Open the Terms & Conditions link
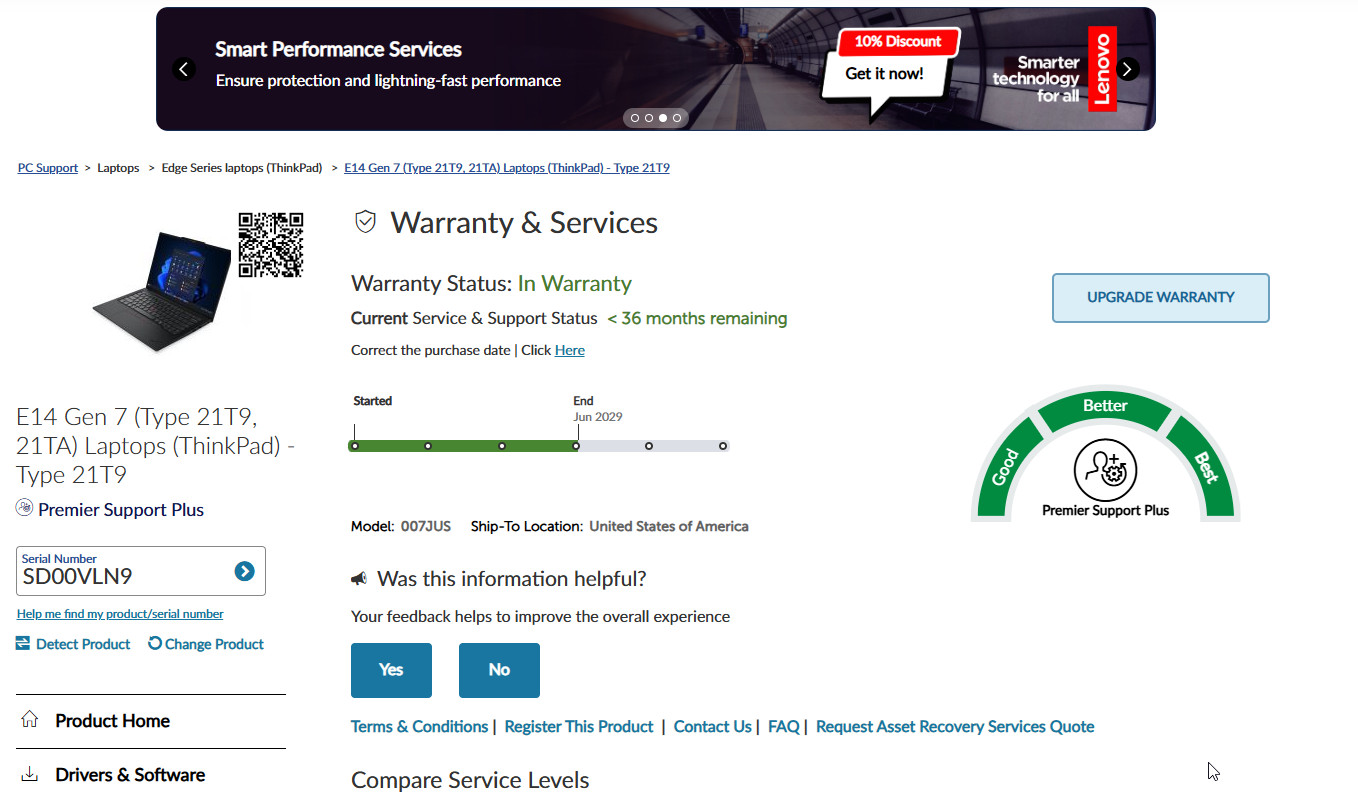 (419, 727)
